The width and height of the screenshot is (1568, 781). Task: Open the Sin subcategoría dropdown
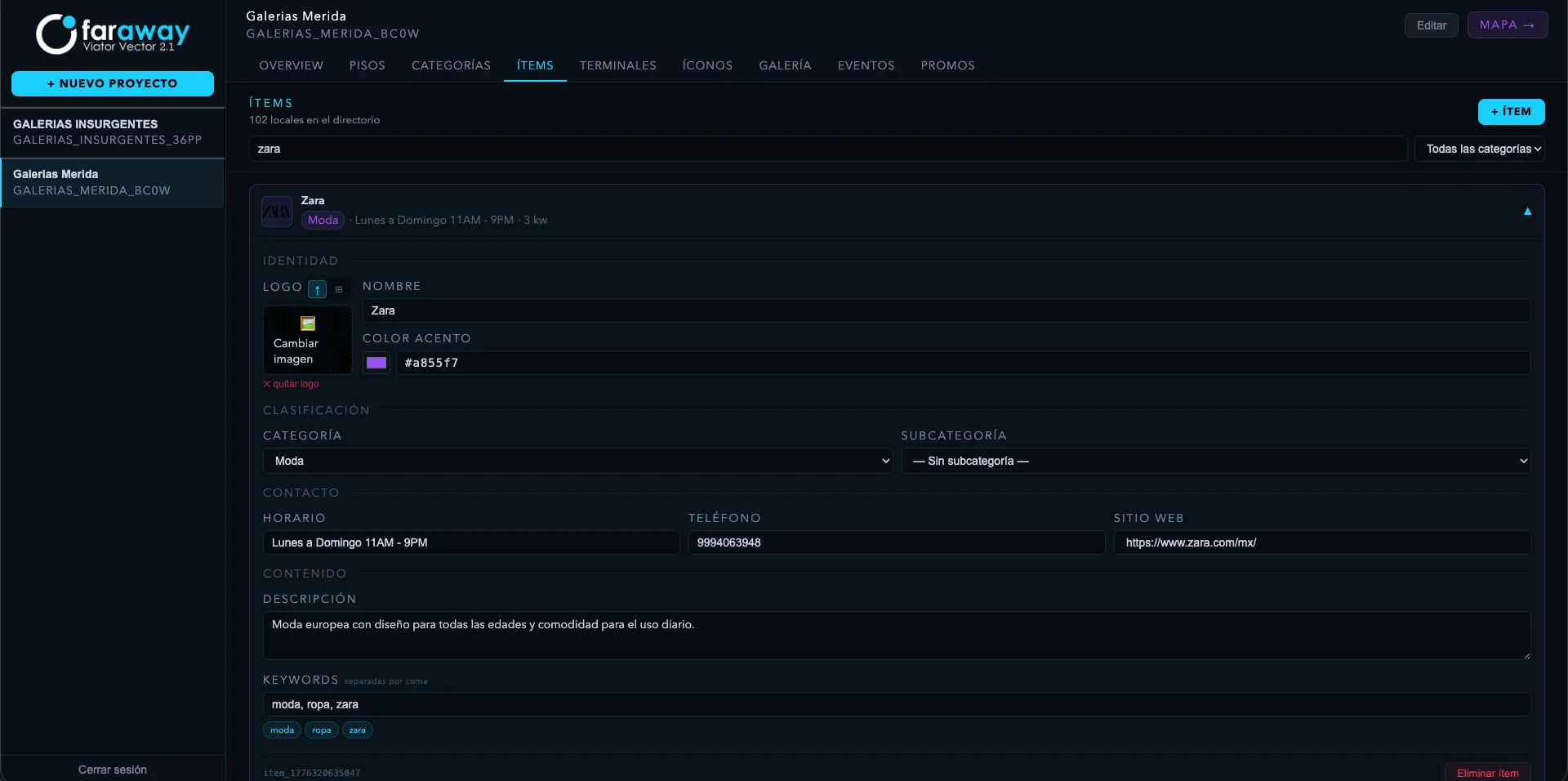point(1215,461)
